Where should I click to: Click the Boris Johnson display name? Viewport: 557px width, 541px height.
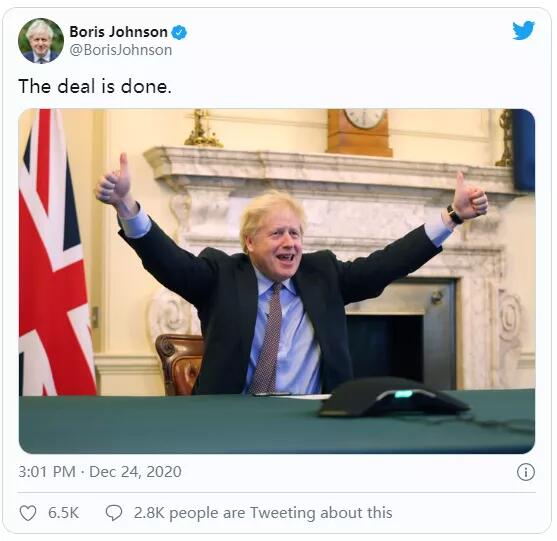118,32
